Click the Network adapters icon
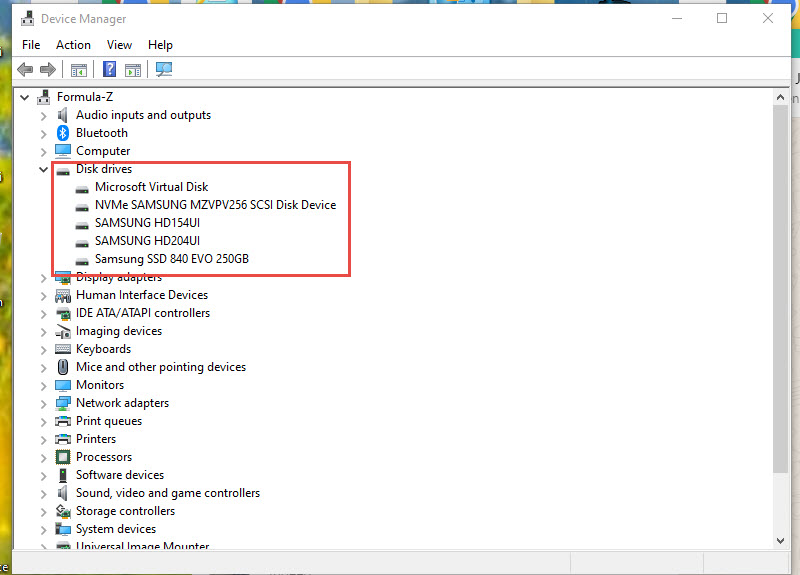 click(63, 404)
